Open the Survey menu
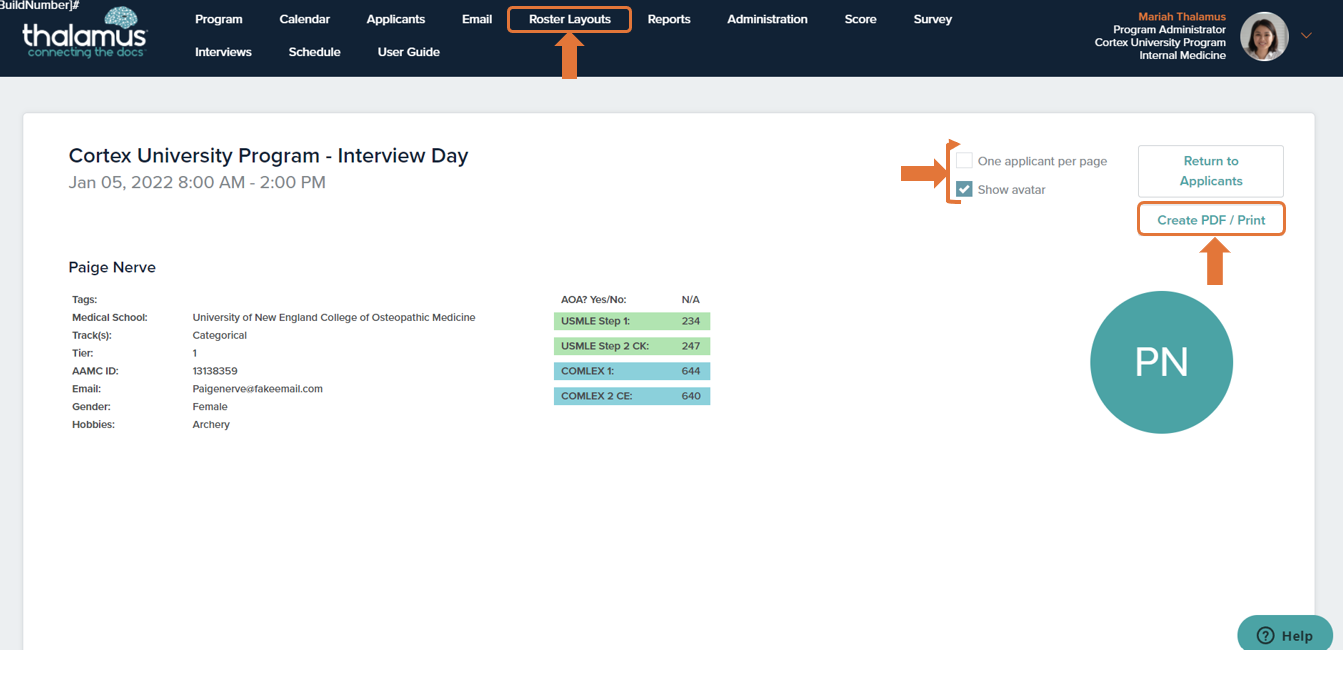 933,19
